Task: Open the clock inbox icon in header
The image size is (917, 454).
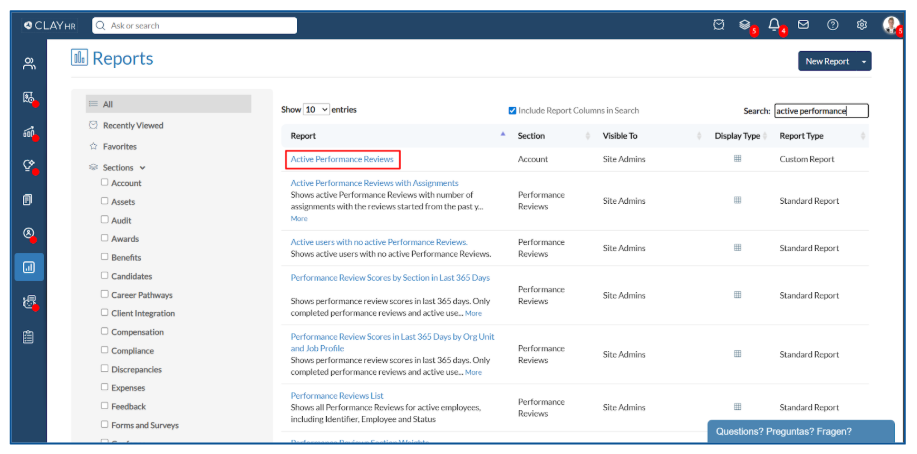Action: coord(719,25)
